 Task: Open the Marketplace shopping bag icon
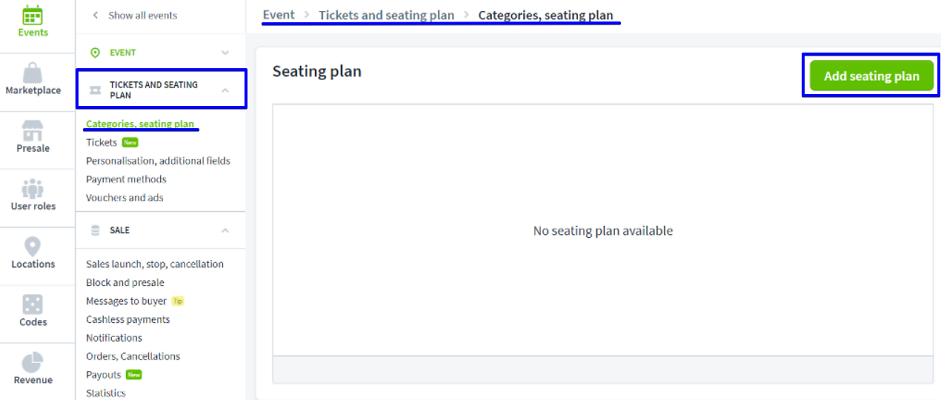[32, 73]
